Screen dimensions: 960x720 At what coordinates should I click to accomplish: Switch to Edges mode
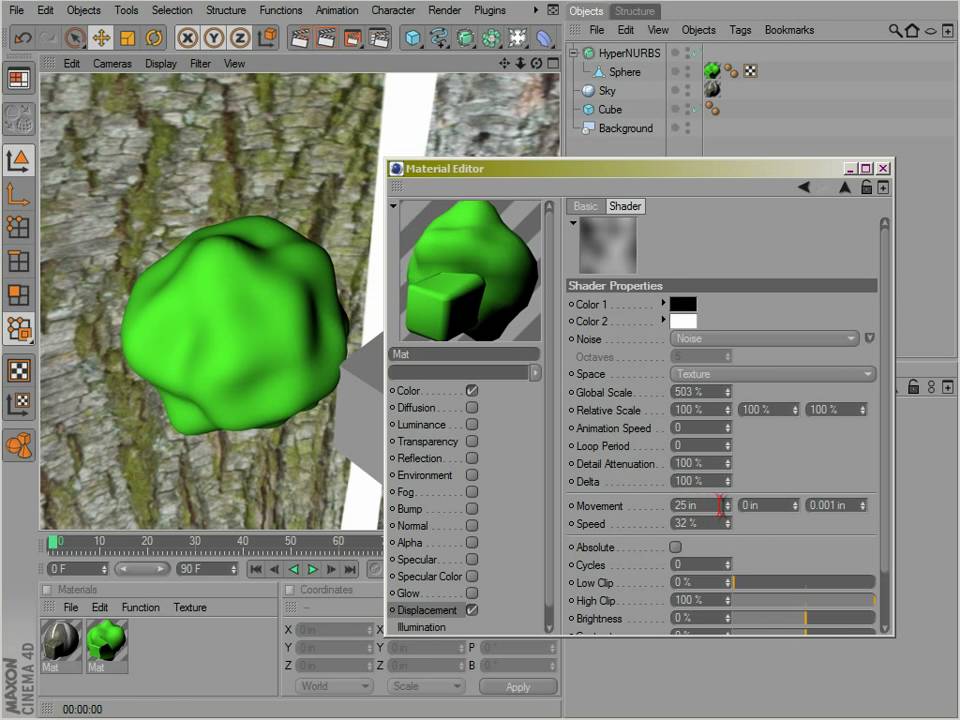click(18, 261)
